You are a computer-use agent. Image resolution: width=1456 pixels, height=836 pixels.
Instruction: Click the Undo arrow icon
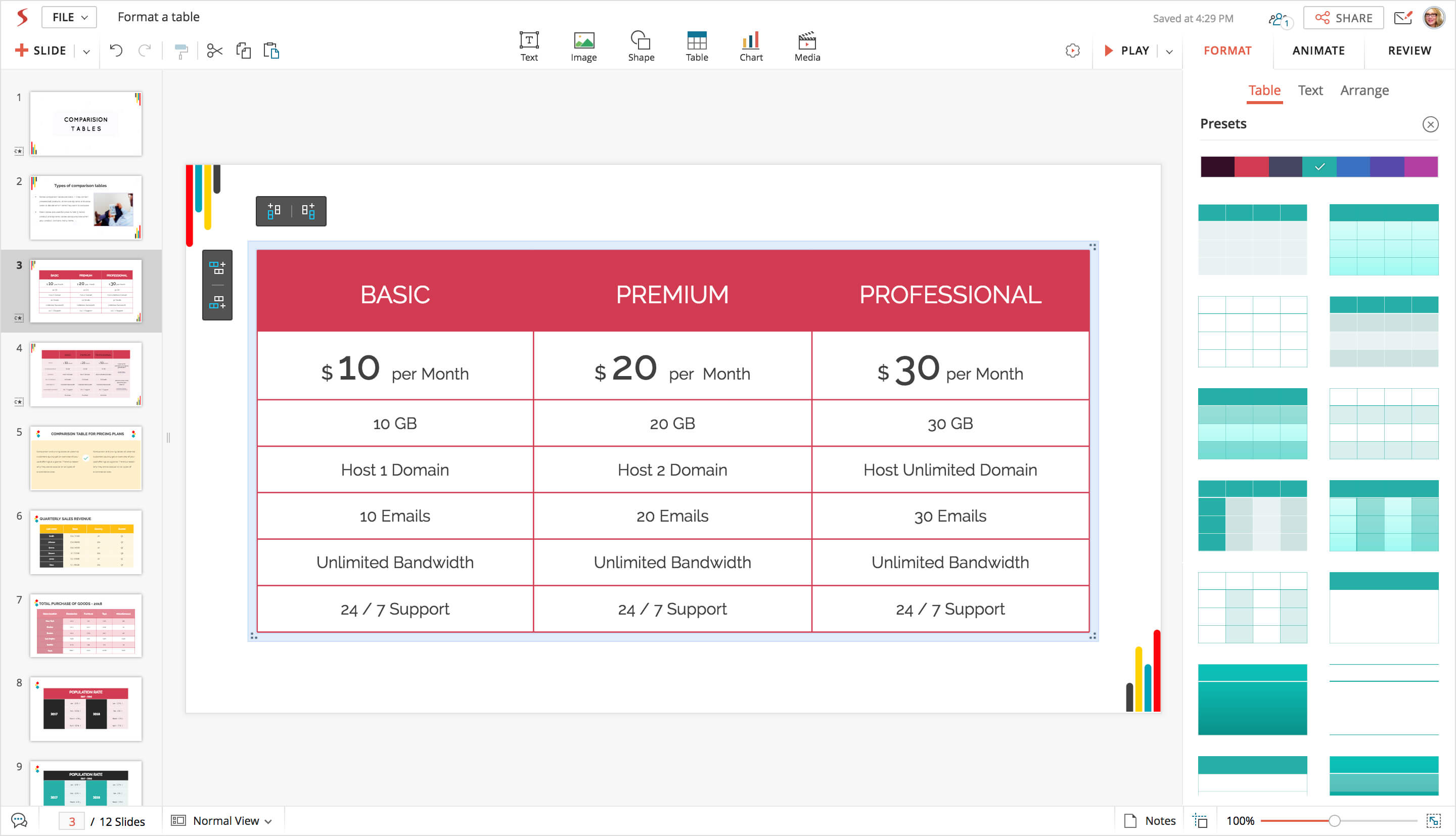[x=116, y=51]
